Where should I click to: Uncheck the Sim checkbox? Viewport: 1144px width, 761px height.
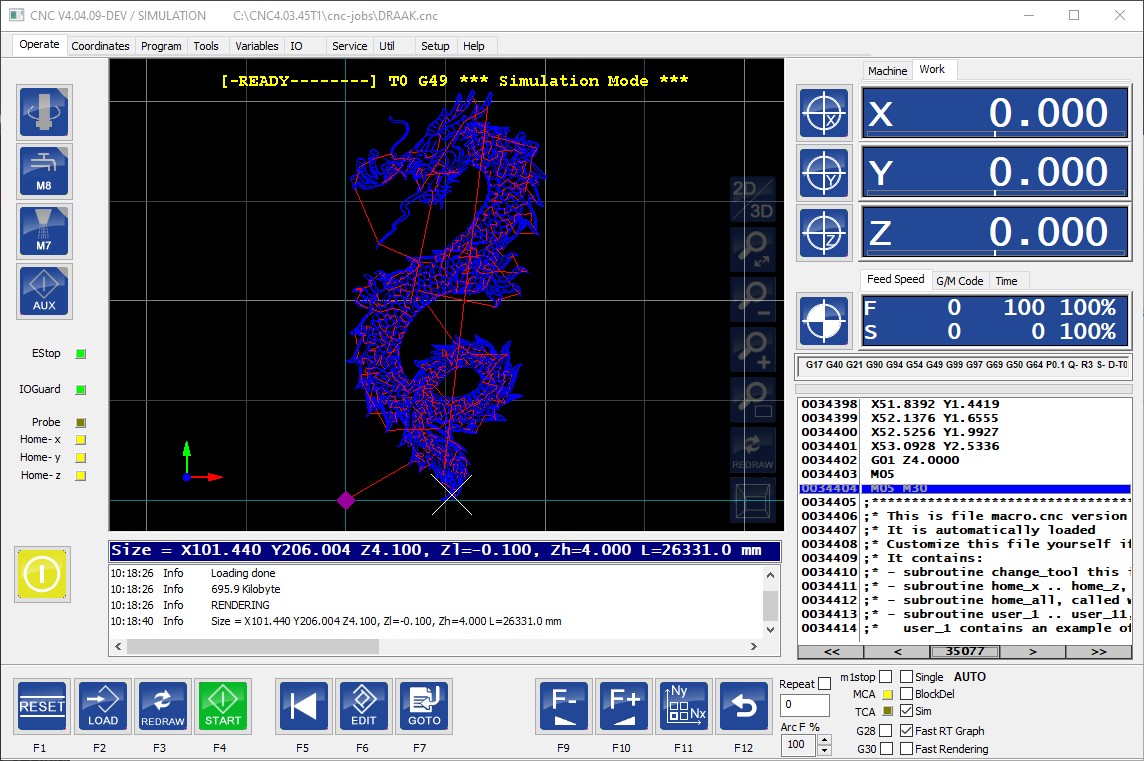click(x=907, y=711)
